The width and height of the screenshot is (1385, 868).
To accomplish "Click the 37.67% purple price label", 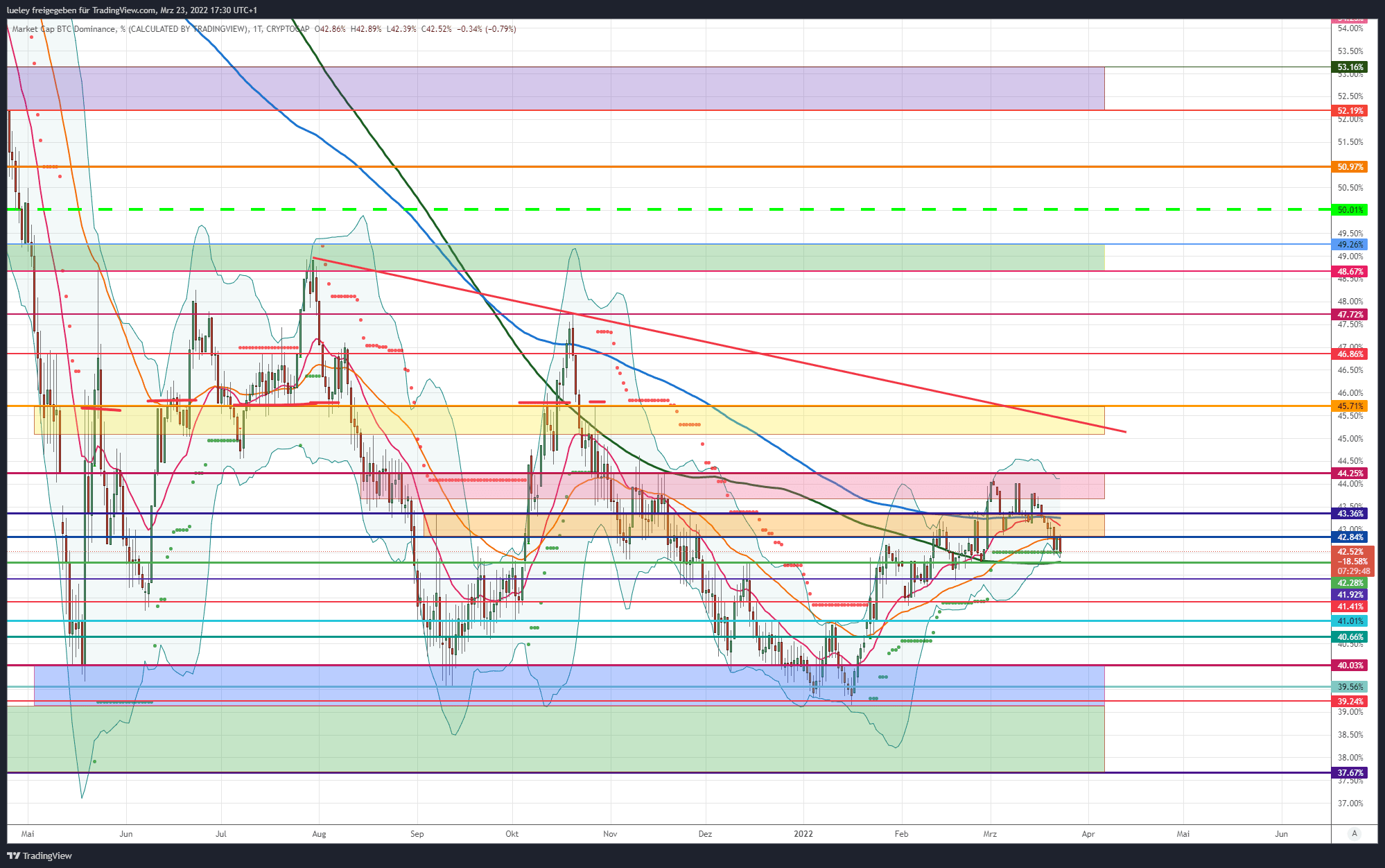I will 1350,773.
